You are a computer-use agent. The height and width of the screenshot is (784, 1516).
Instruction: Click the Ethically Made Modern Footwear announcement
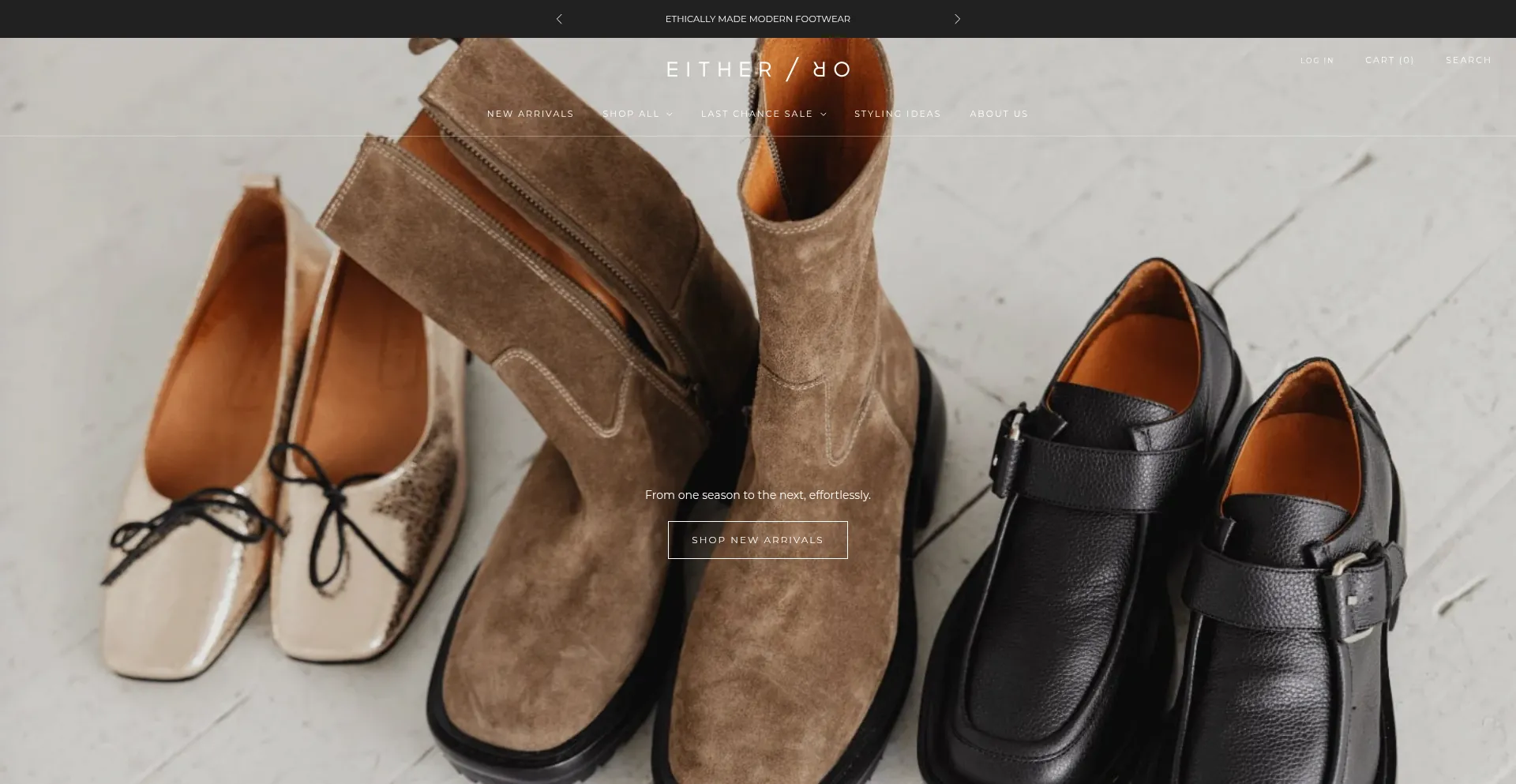point(757,19)
